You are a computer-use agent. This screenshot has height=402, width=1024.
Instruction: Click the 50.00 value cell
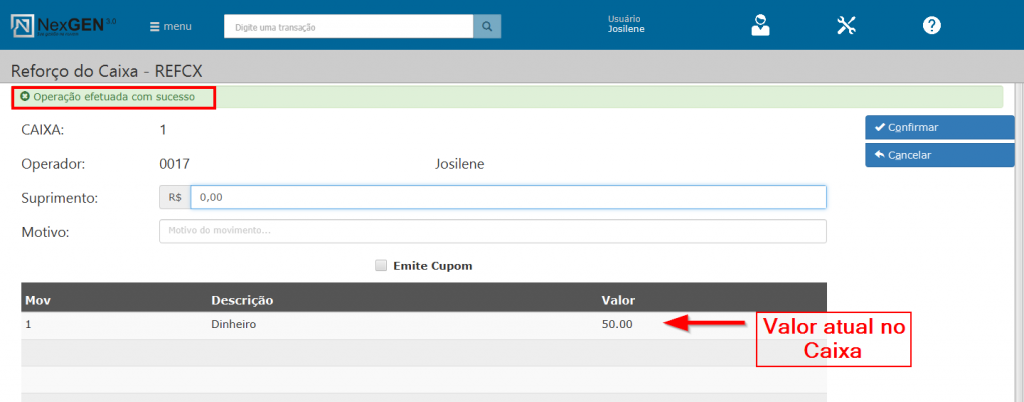616,325
